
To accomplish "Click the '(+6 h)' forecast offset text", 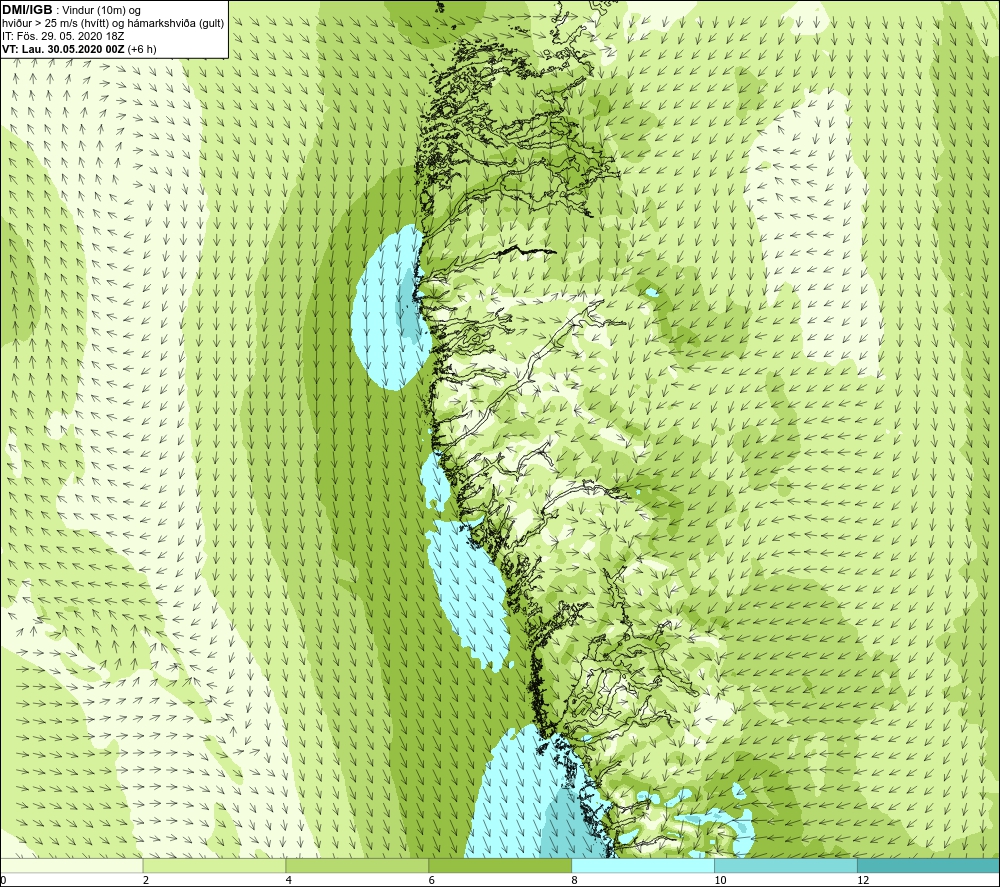I will point(142,49).
